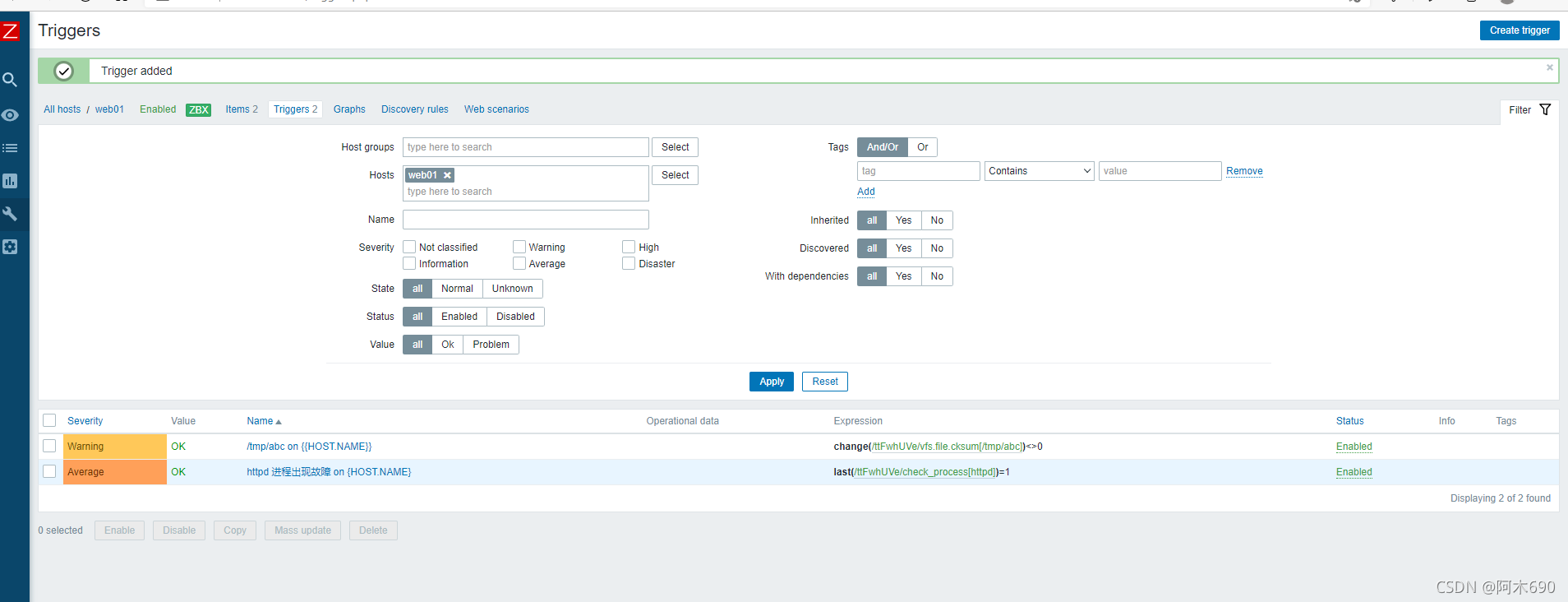Open the Items 2 tab
This screenshot has height=602, width=1568.
pos(242,109)
